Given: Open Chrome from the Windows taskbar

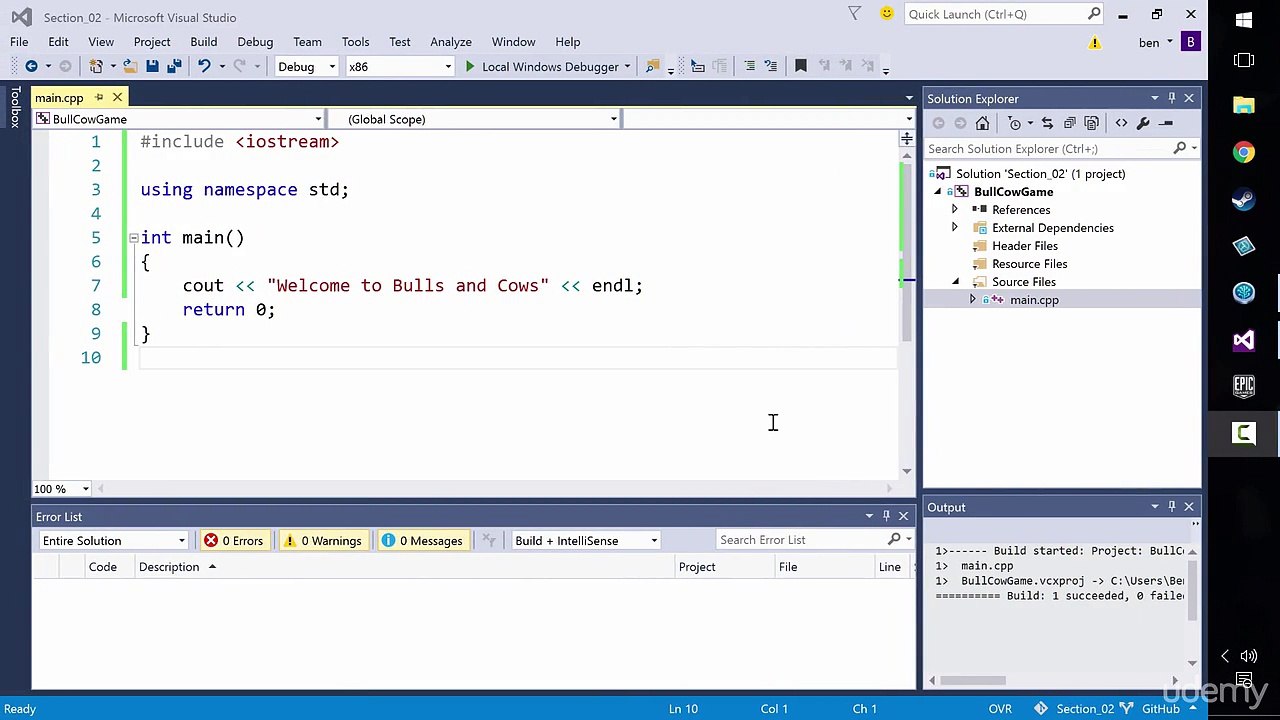Looking at the screenshot, I should tap(1244, 152).
